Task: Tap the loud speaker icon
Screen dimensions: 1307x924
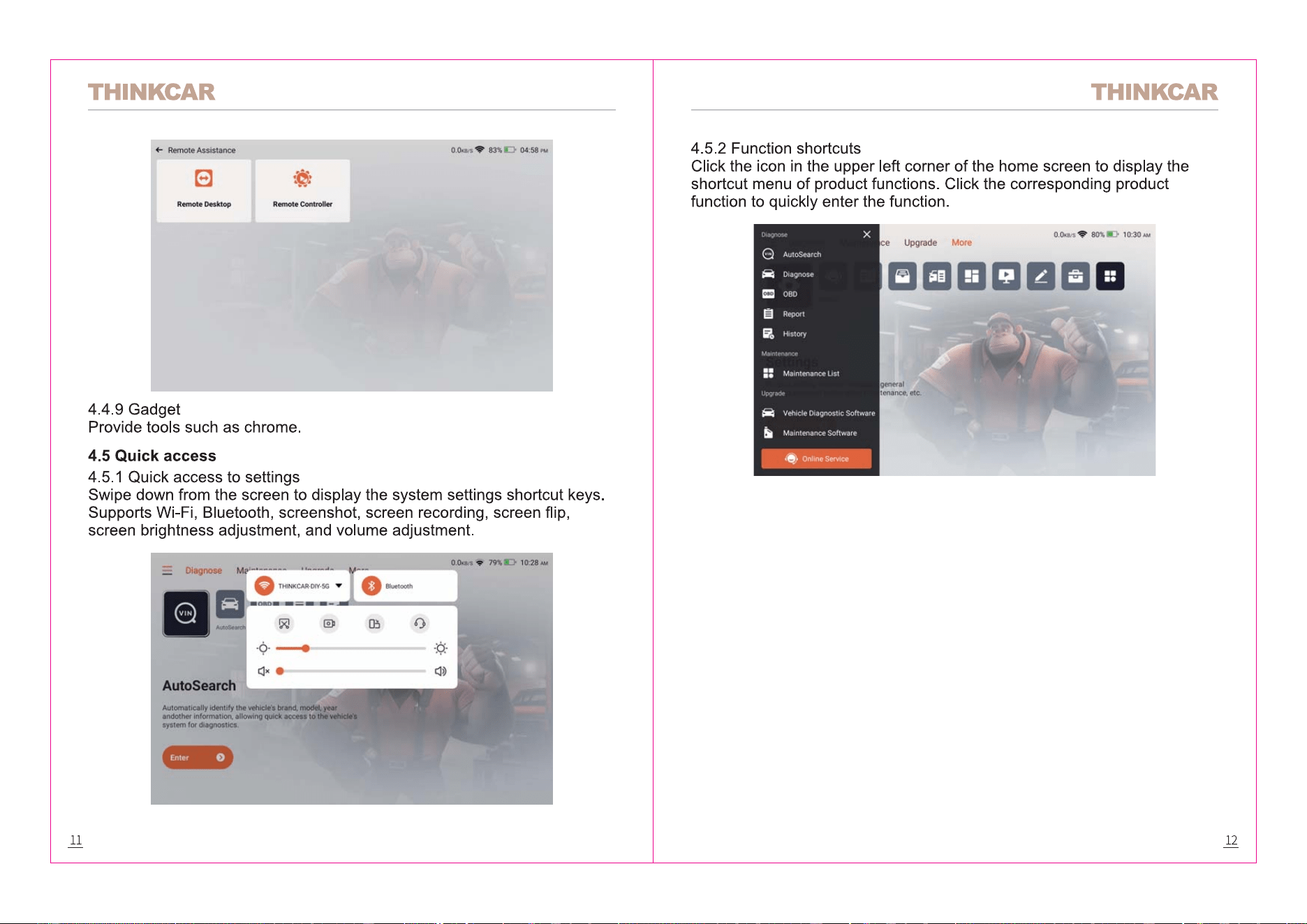Action: click(441, 671)
